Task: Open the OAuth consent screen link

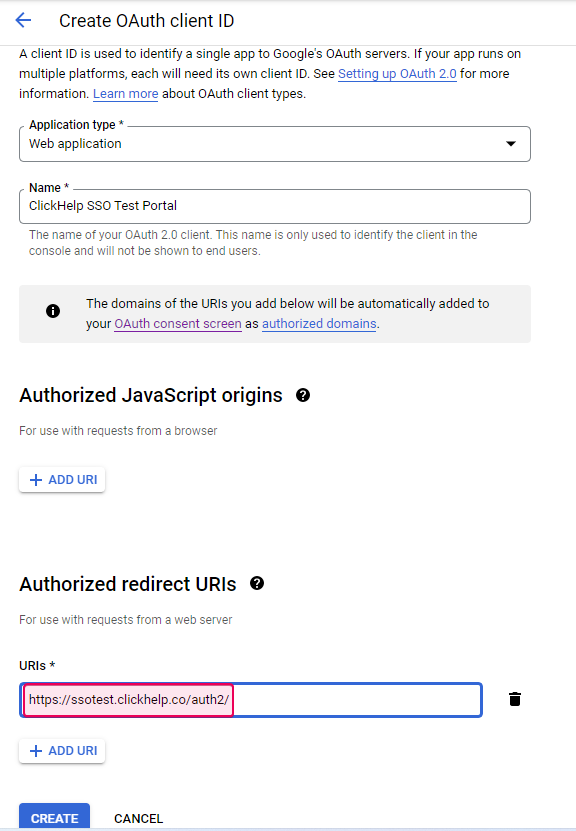Action: click(177, 323)
